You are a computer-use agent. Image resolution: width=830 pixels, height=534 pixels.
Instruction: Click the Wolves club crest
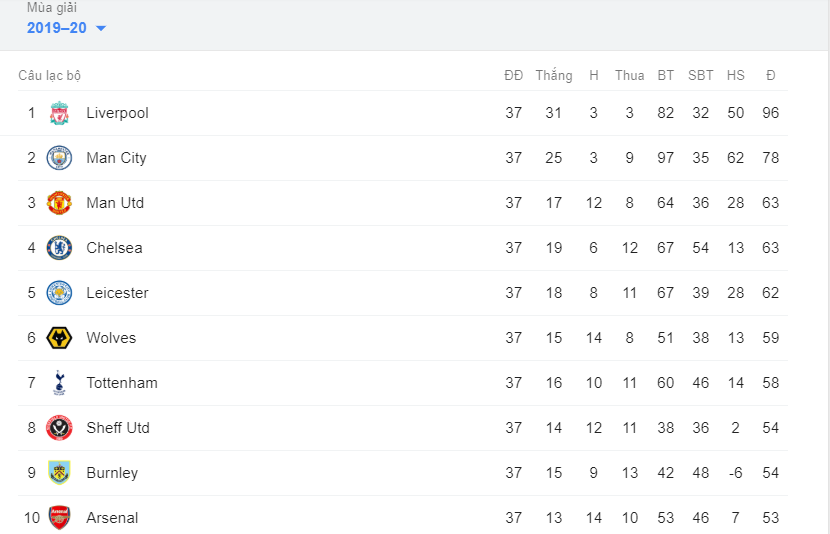(59, 338)
